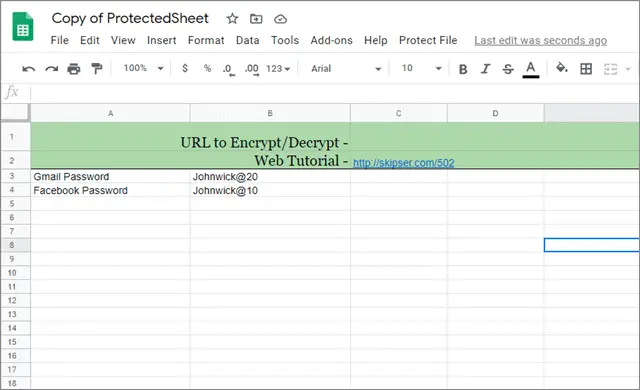Click the Move to folder icon
640x390 pixels.
pos(256,19)
